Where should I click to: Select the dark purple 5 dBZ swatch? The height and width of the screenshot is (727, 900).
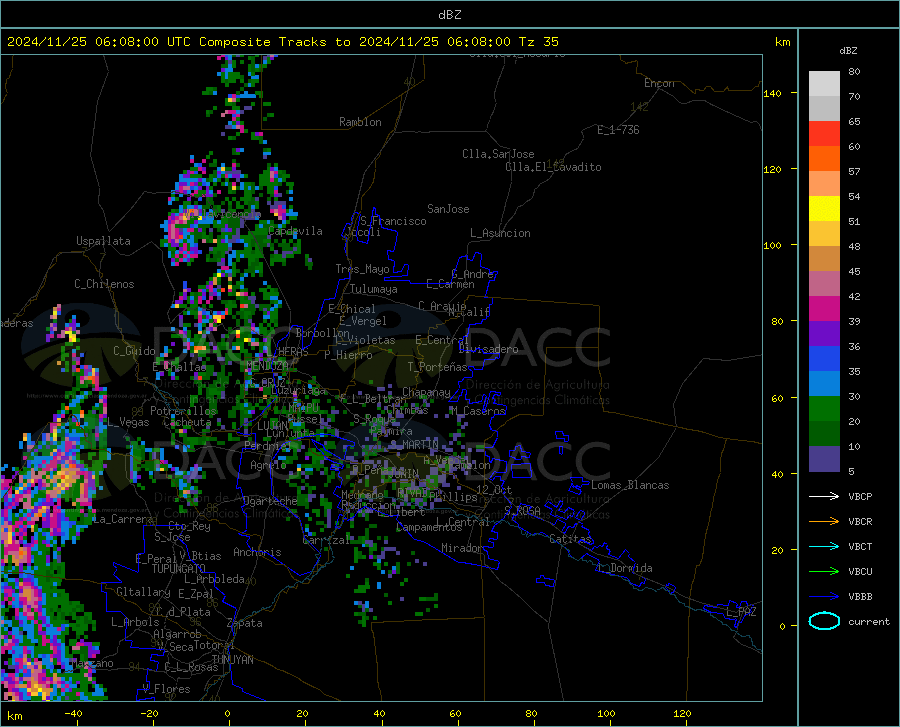click(x=824, y=458)
